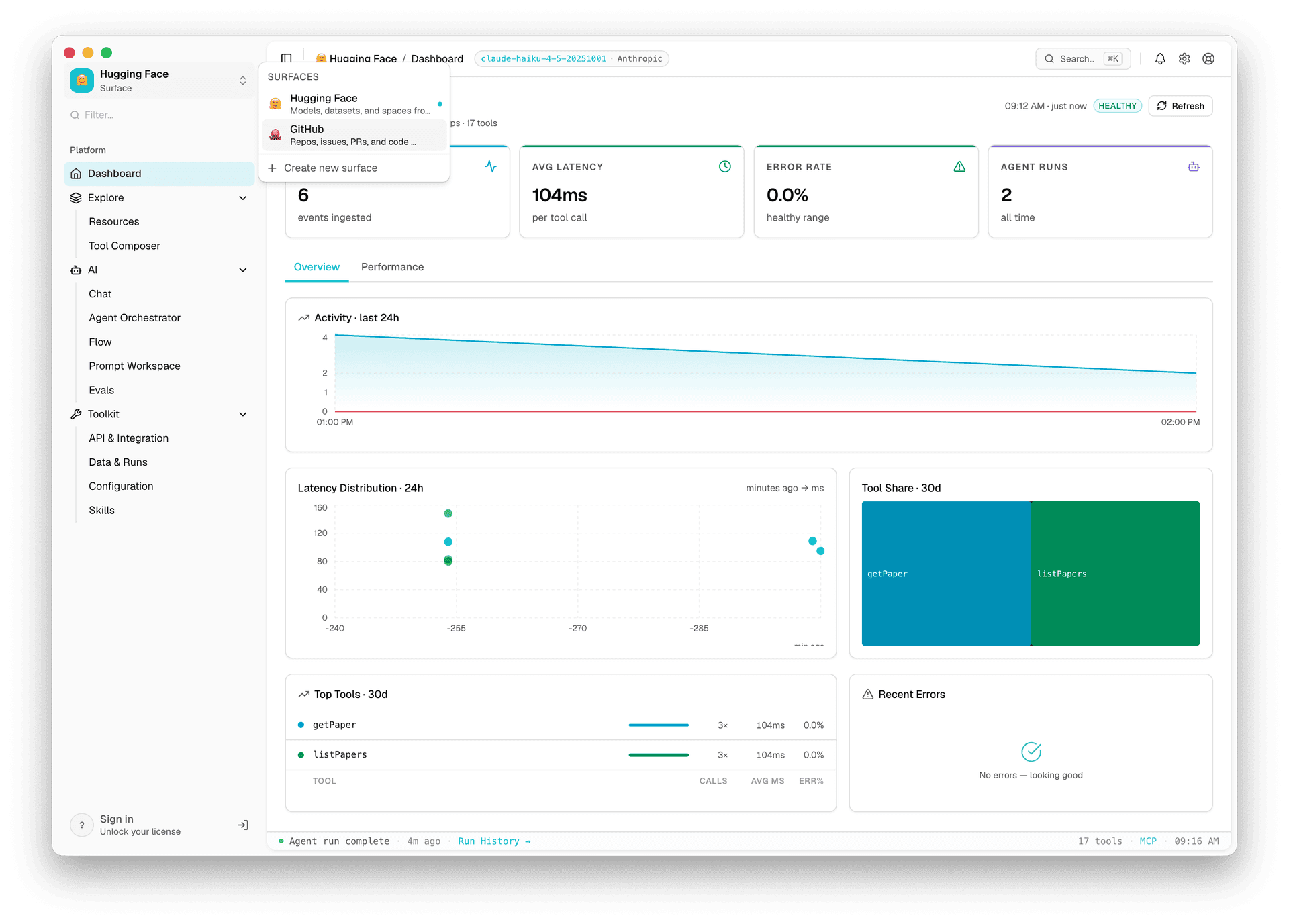Choose Create new surface
This screenshot has width=1289, height=924.
(x=354, y=168)
